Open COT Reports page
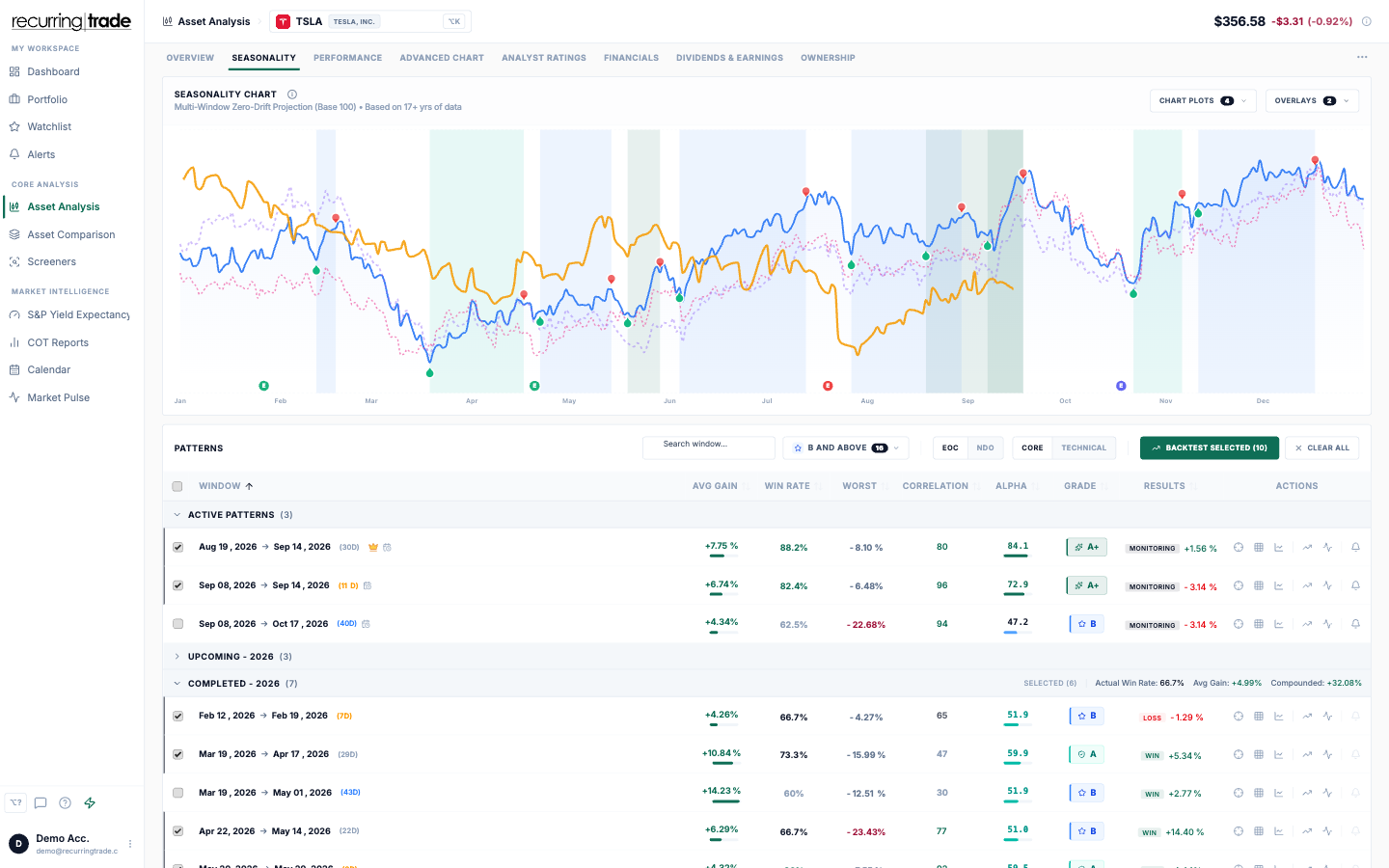 58,342
